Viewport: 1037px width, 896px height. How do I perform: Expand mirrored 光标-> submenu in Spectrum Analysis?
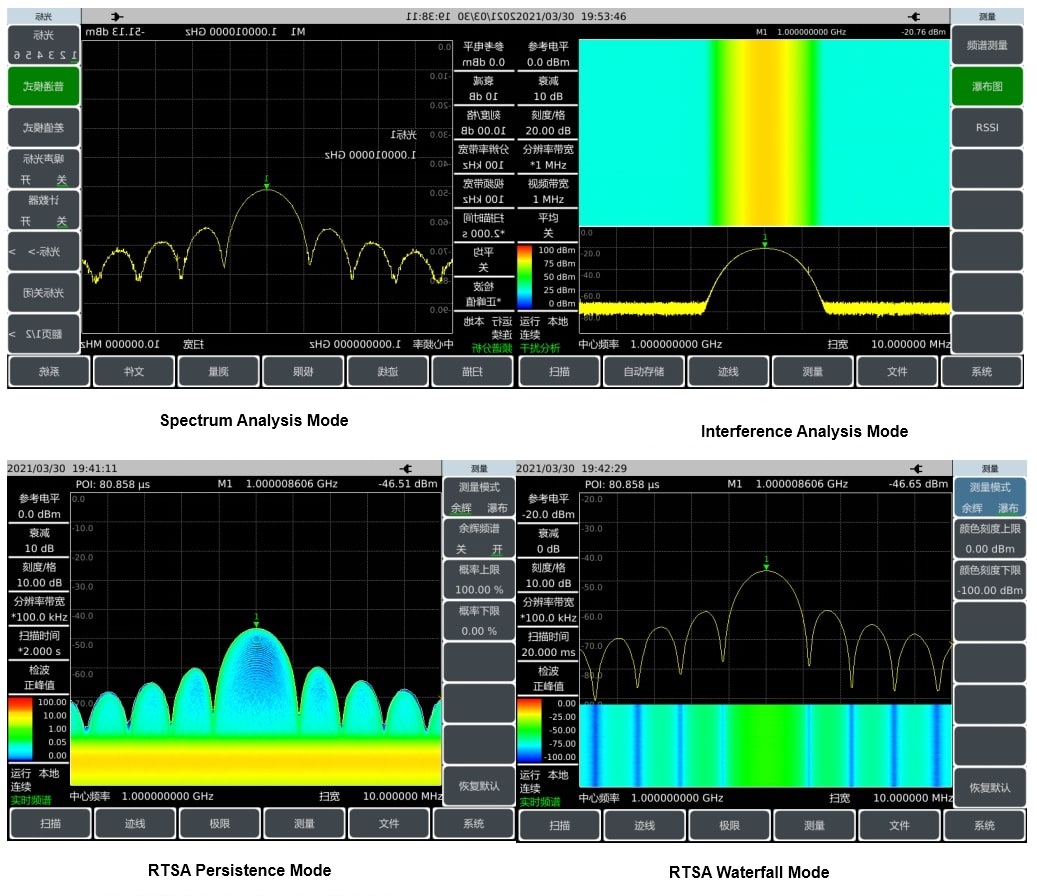coord(44,252)
